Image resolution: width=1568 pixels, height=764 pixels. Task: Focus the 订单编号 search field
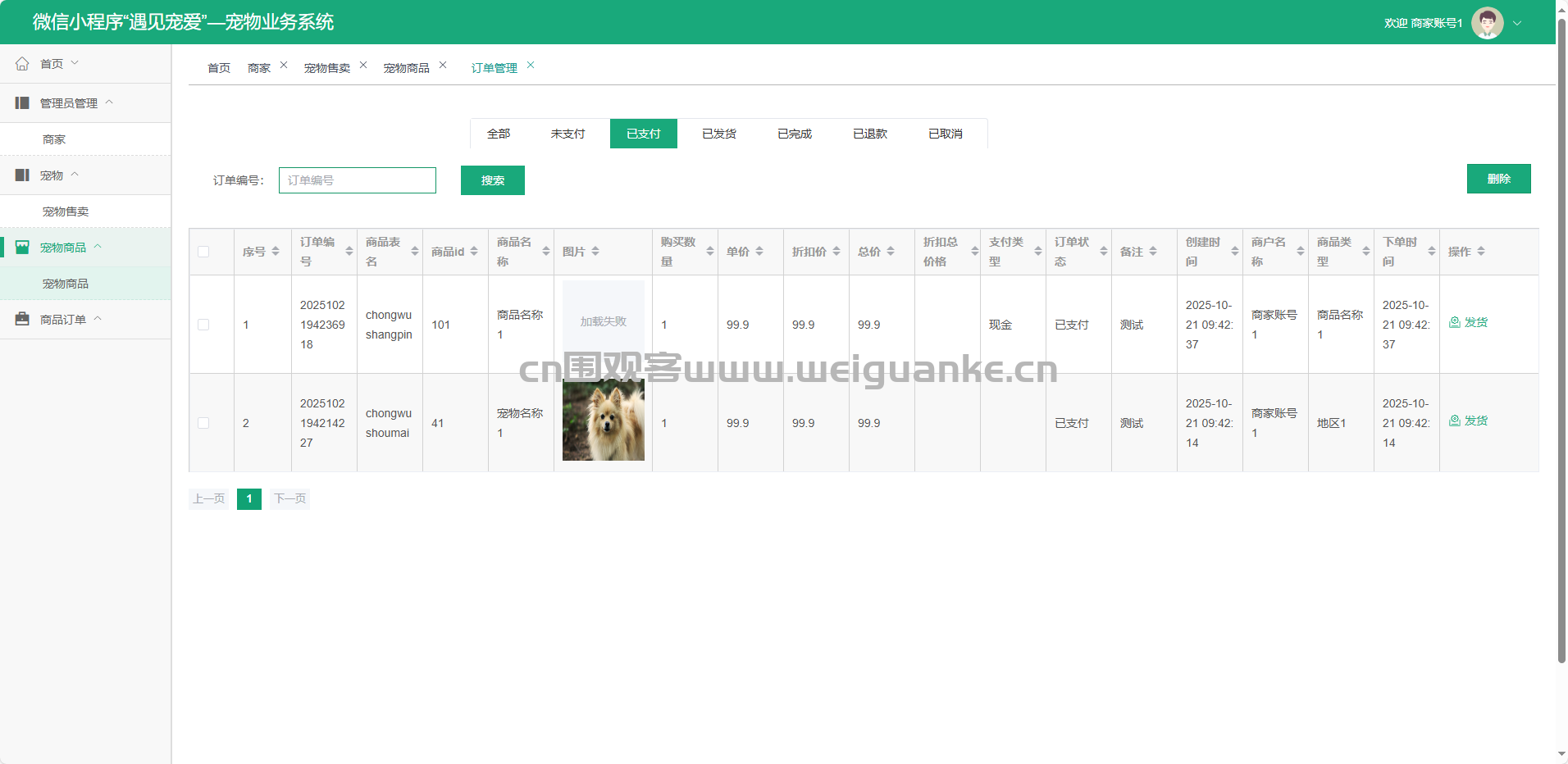coord(357,180)
